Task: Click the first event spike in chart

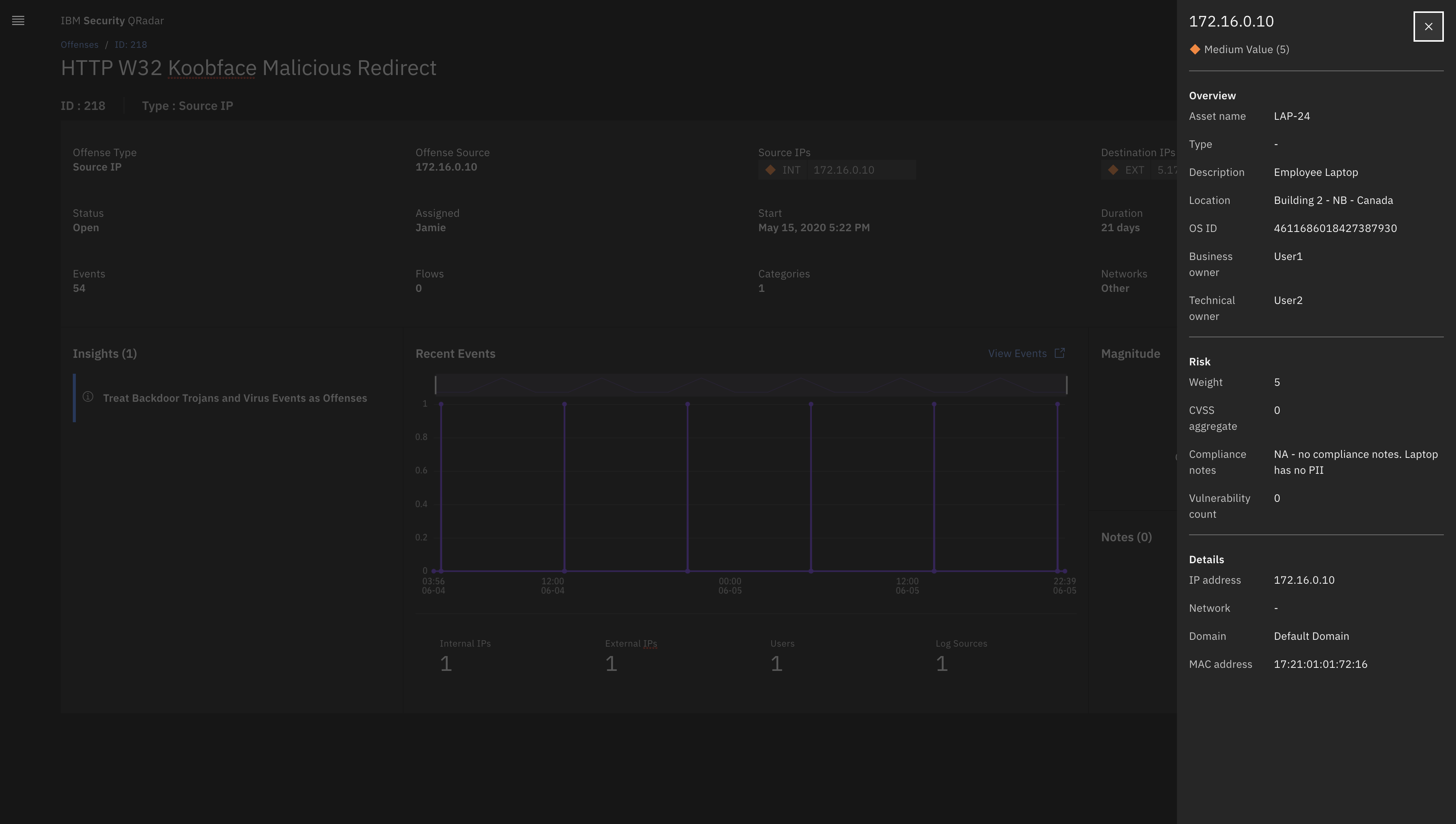Action: (x=441, y=405)
